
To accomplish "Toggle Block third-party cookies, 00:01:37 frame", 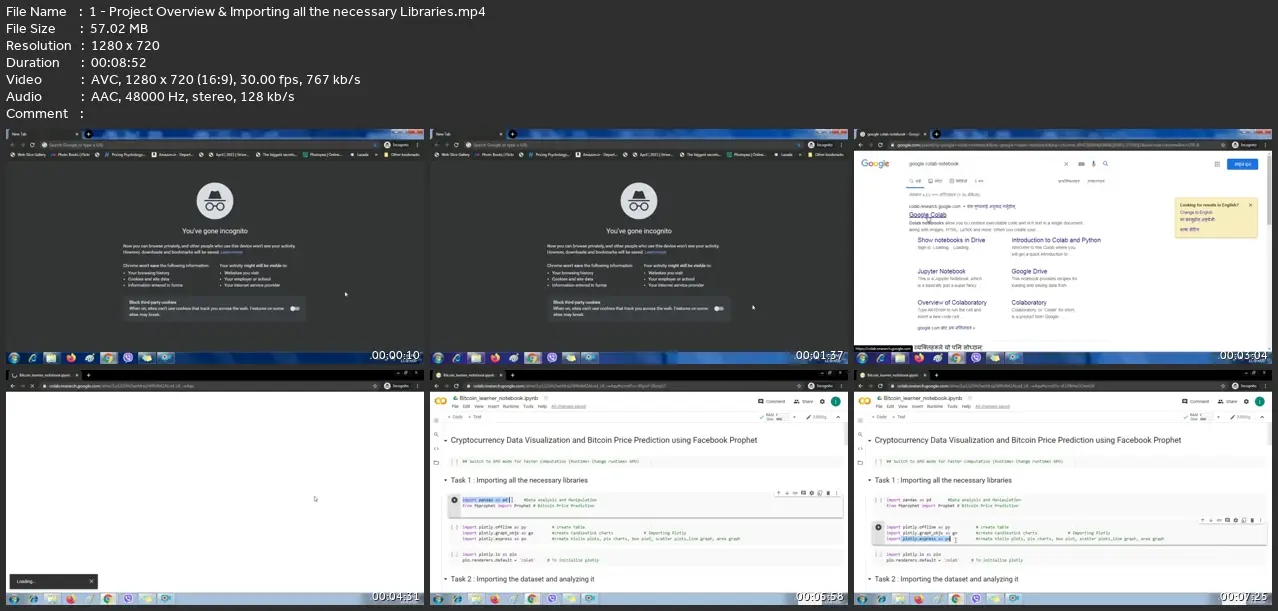I will (720, 308).
